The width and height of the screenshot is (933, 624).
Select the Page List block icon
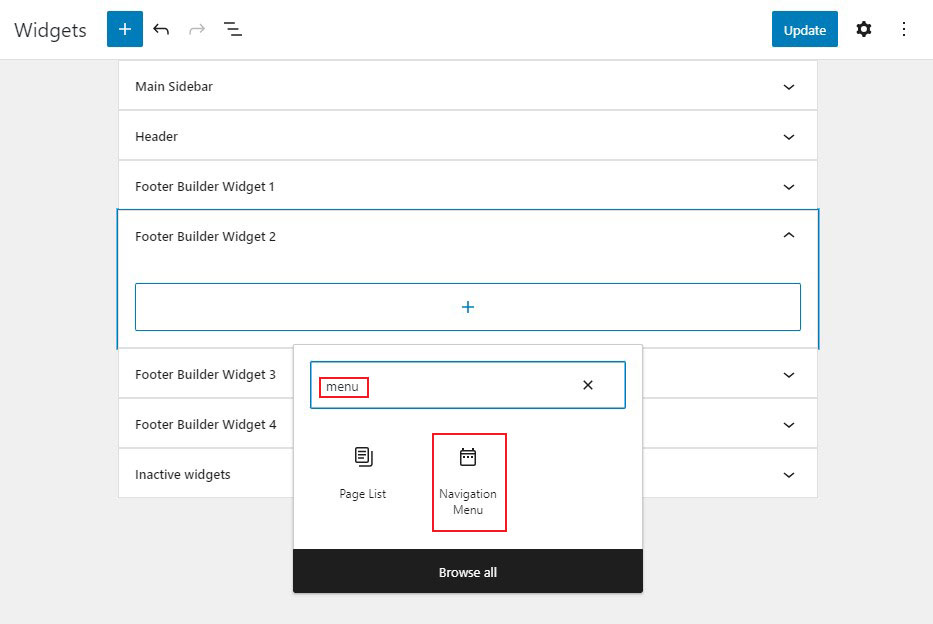click(x=363, y=457)
